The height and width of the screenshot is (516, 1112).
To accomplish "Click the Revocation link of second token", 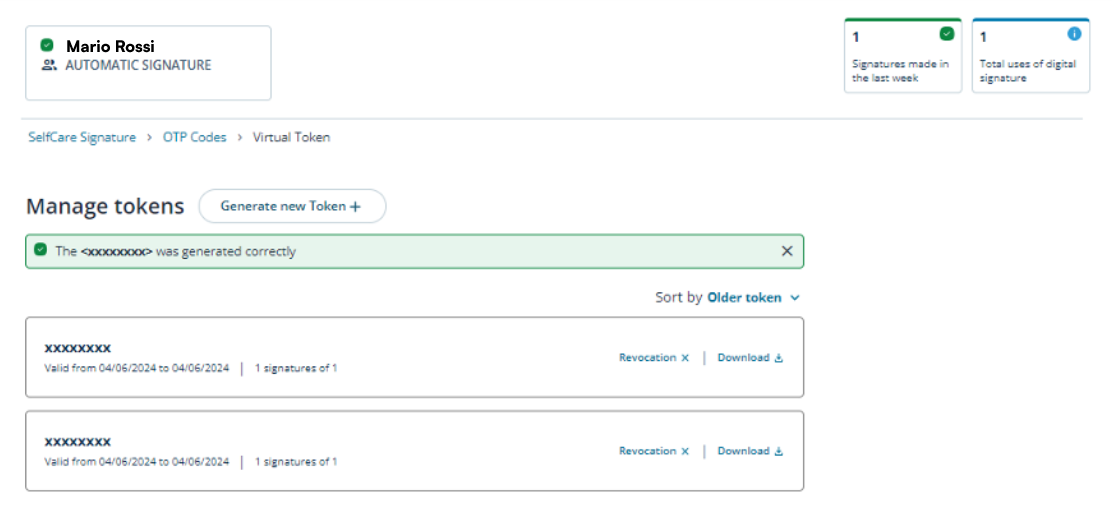I will pyautogui.click(x=647, y=451).
